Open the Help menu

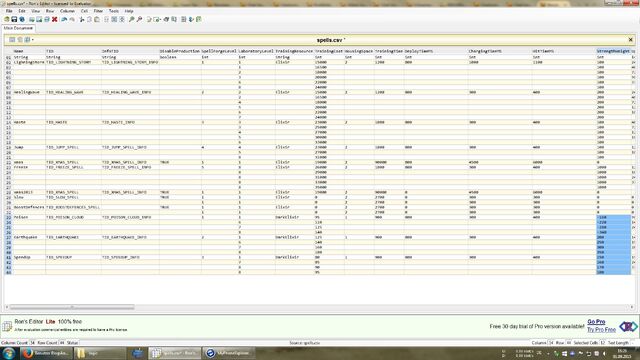coord(129,11)
